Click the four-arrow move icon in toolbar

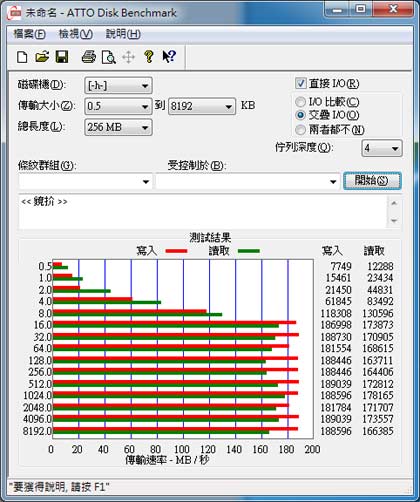pyautogui.click(x=128, y=57)
